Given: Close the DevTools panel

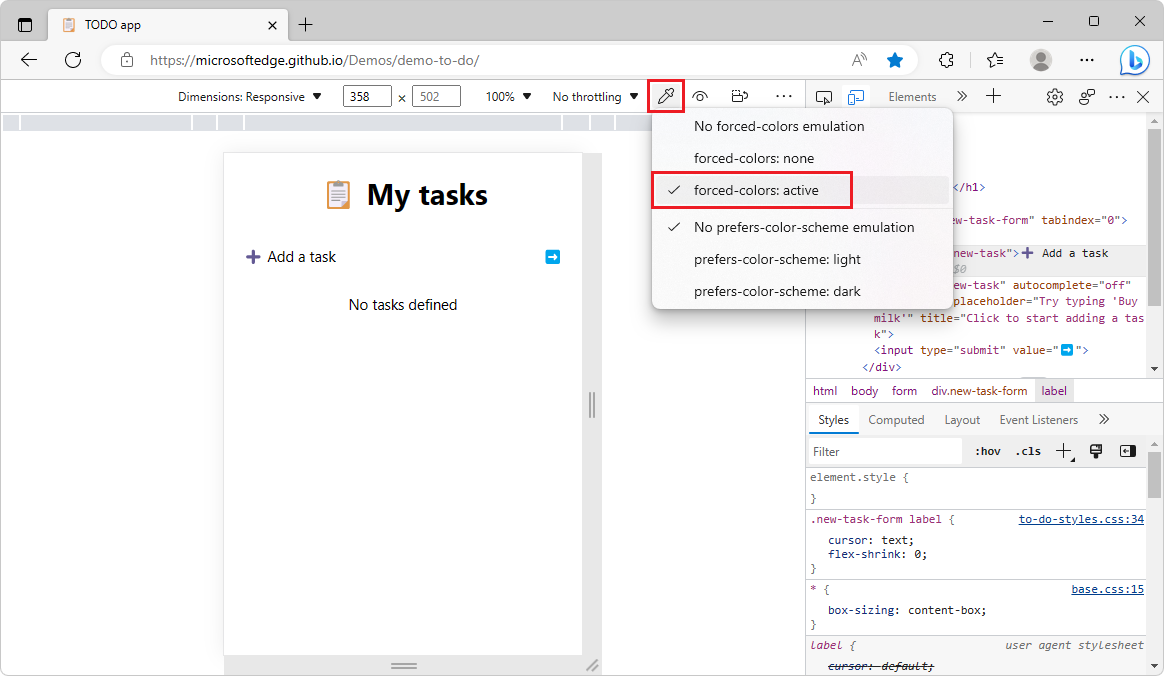Looking at the screenshot, I should 1143,96.
